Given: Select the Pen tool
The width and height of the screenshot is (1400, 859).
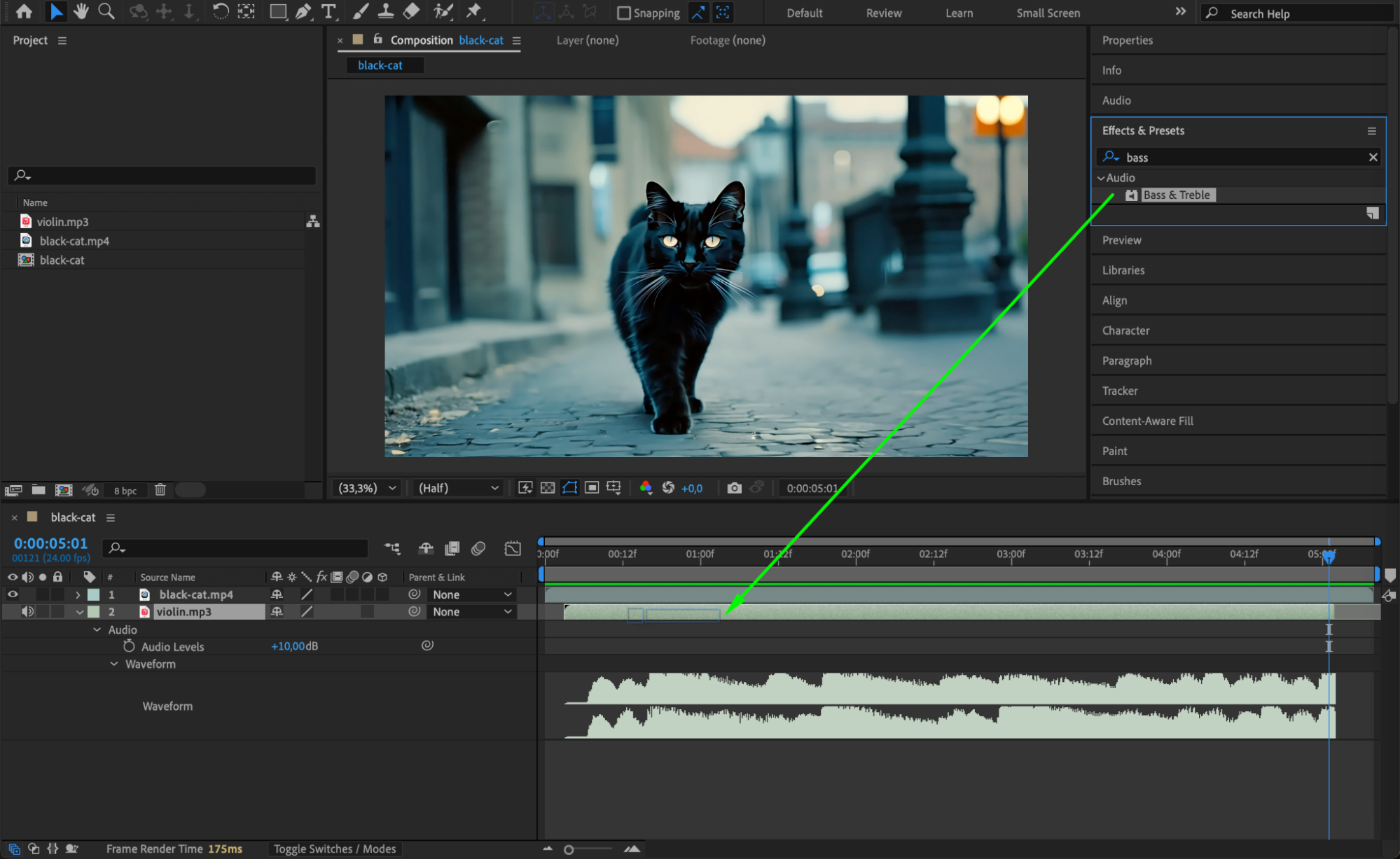Looking at the screenshot, I should (x=303, y=11).
